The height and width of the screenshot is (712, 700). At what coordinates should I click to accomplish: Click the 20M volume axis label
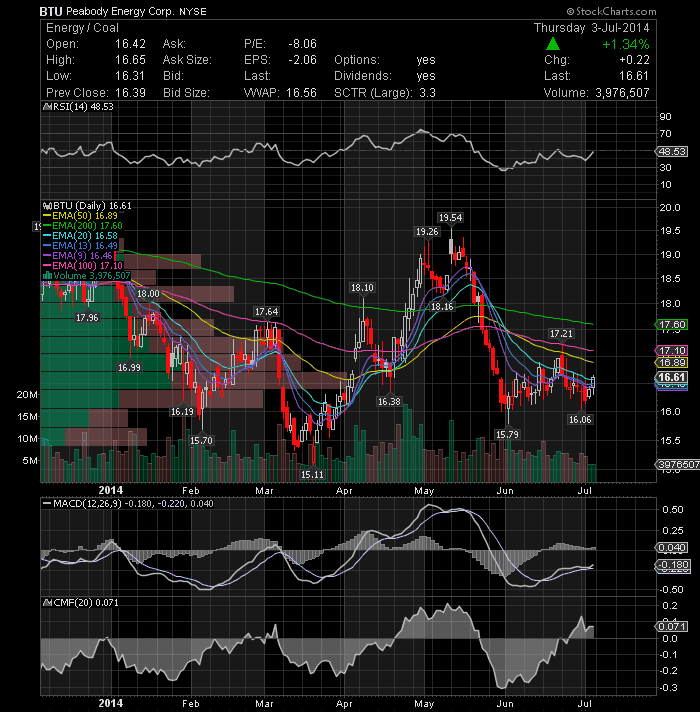click(27, 395)
